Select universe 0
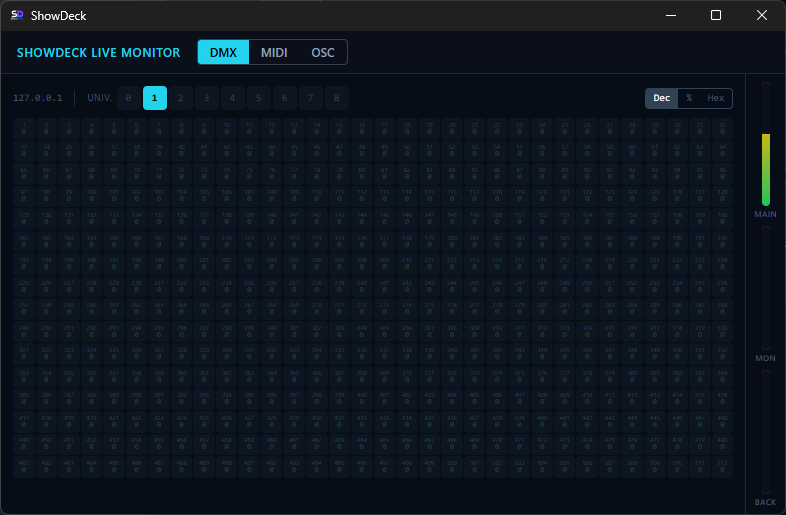Image resolution: width=786 pixels, height=515 pixels. tap(129, 98)
